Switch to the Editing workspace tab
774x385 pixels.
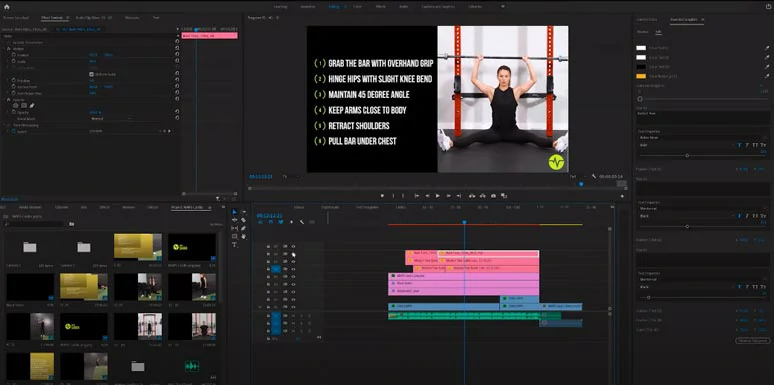tap(334, 6)
